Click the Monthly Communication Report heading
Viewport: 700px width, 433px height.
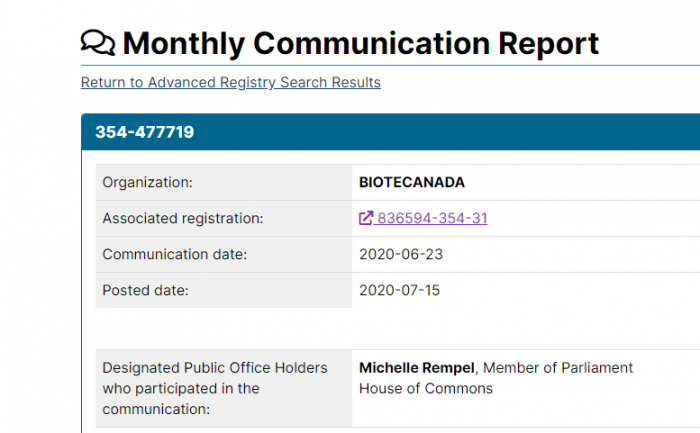(x=360, y=43)
